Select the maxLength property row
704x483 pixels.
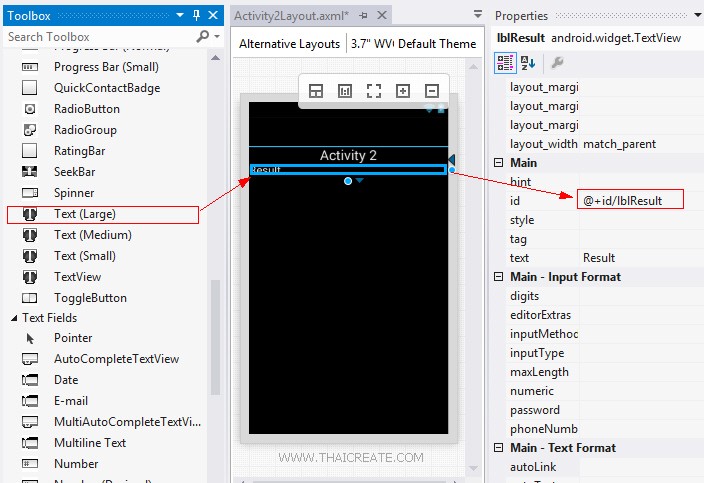tap(604, 372)
